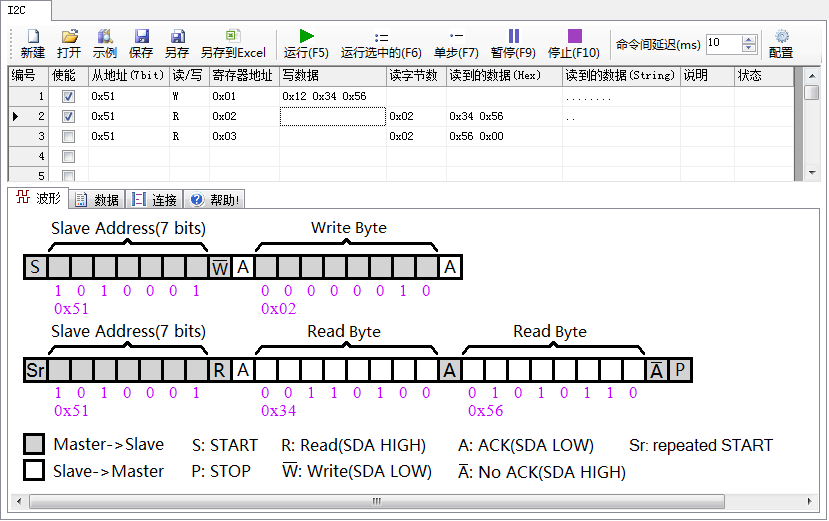Click the write data cell in row 2
This screenshot has width=829, height=521.
coord(332,117)
